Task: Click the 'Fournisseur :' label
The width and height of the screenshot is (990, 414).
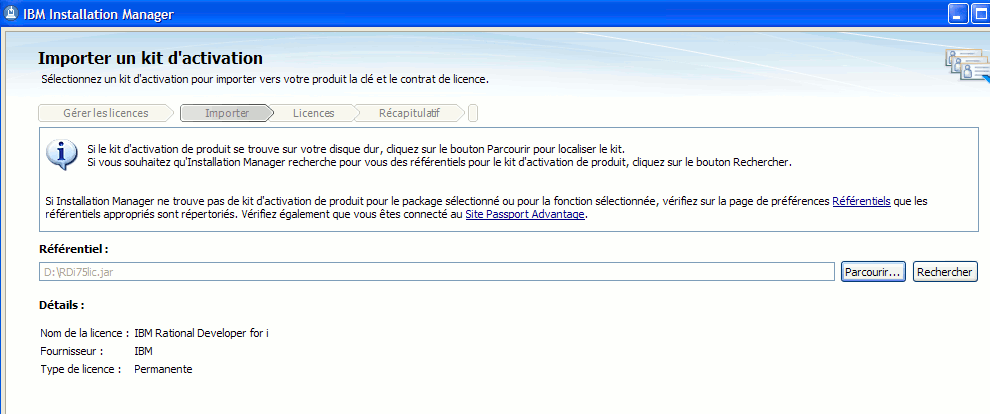Action: (x=71, y=352)
